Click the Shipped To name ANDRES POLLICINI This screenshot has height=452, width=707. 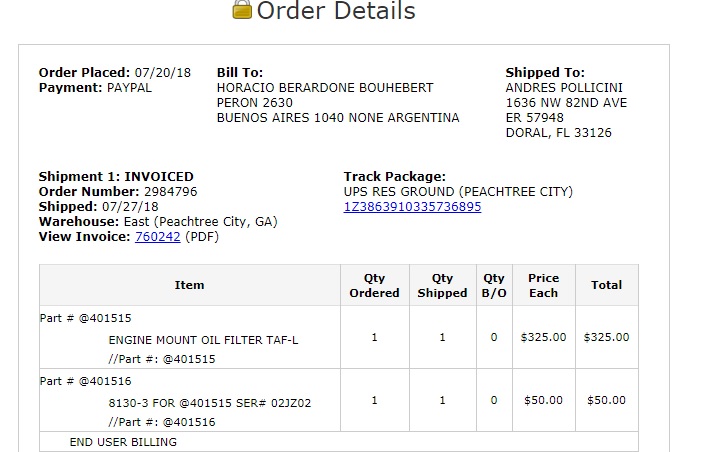(x=564, y=88)
